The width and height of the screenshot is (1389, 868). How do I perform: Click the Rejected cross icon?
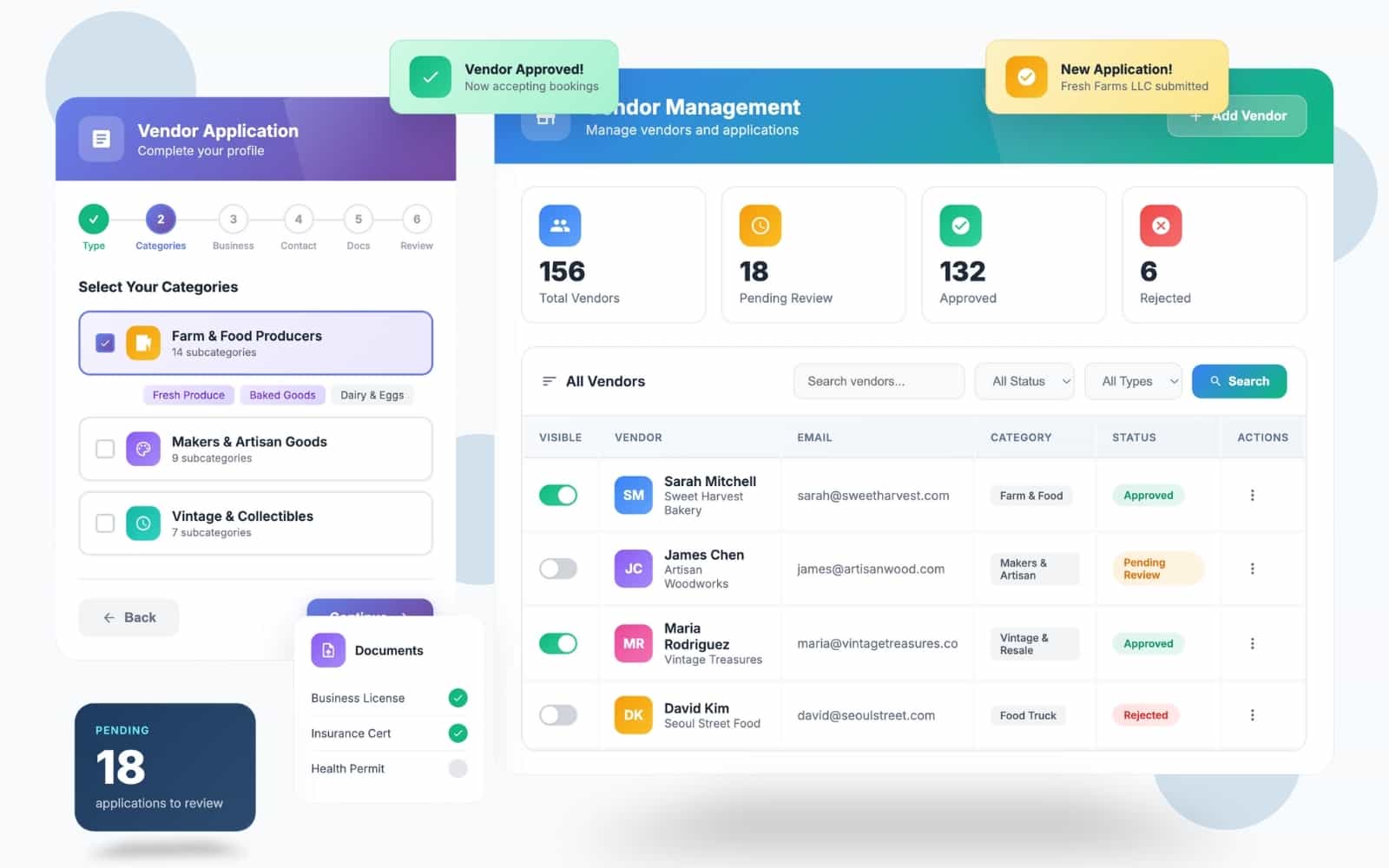coord(1161,226)
